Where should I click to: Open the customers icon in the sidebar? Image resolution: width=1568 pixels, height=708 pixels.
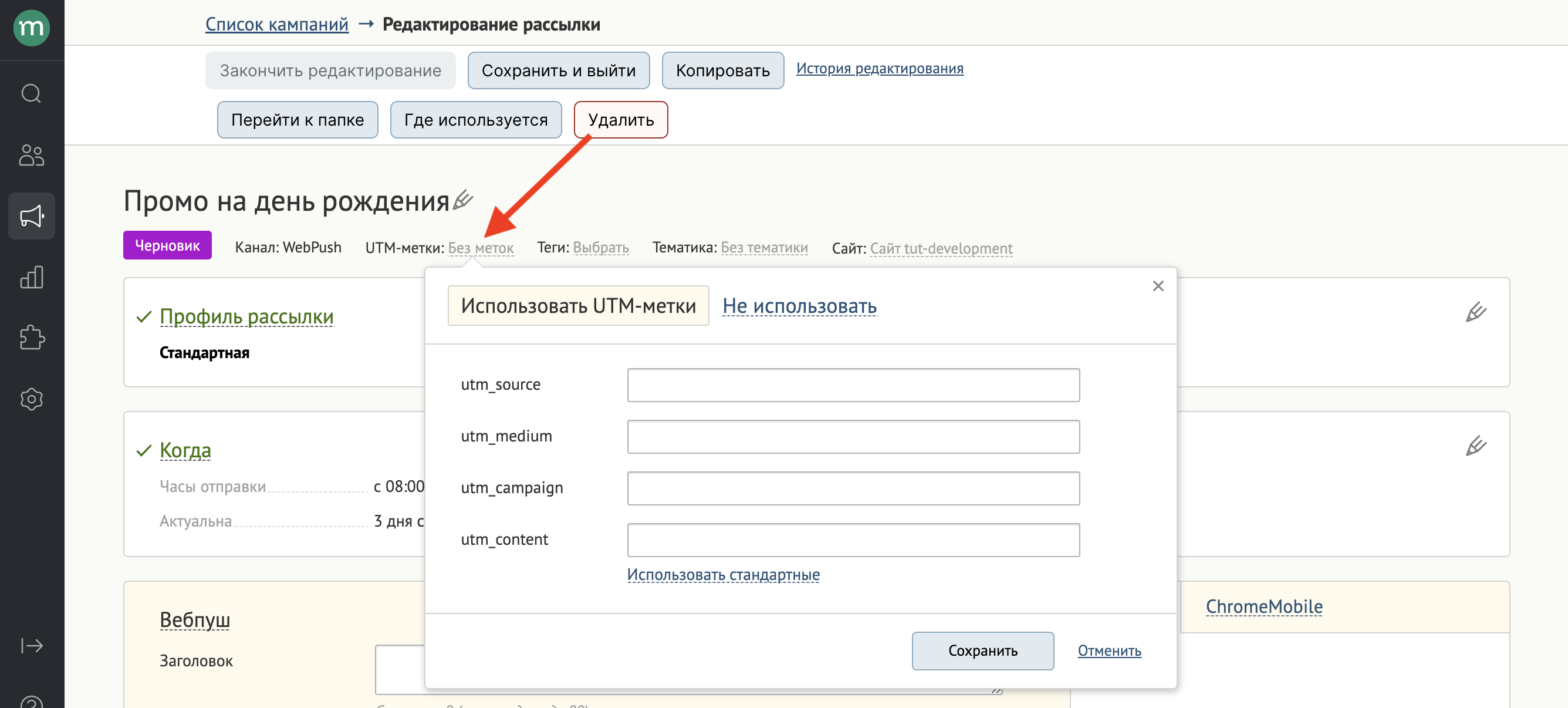coord(32,155)
